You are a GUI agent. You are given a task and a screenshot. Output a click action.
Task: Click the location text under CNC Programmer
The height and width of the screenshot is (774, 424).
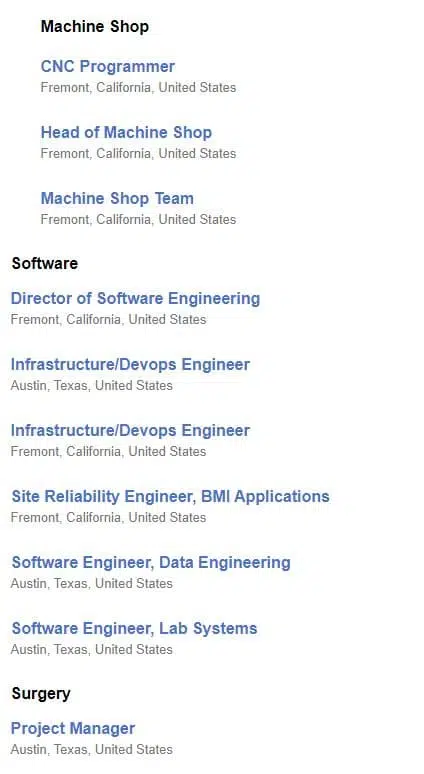coord(138,87)
